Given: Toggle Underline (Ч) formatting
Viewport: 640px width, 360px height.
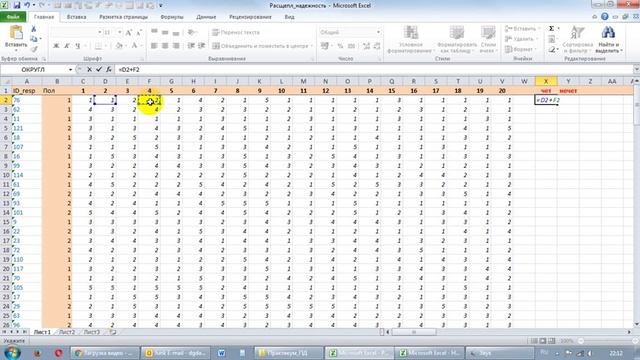Looking at the screenshot, I should coord(78,46).
